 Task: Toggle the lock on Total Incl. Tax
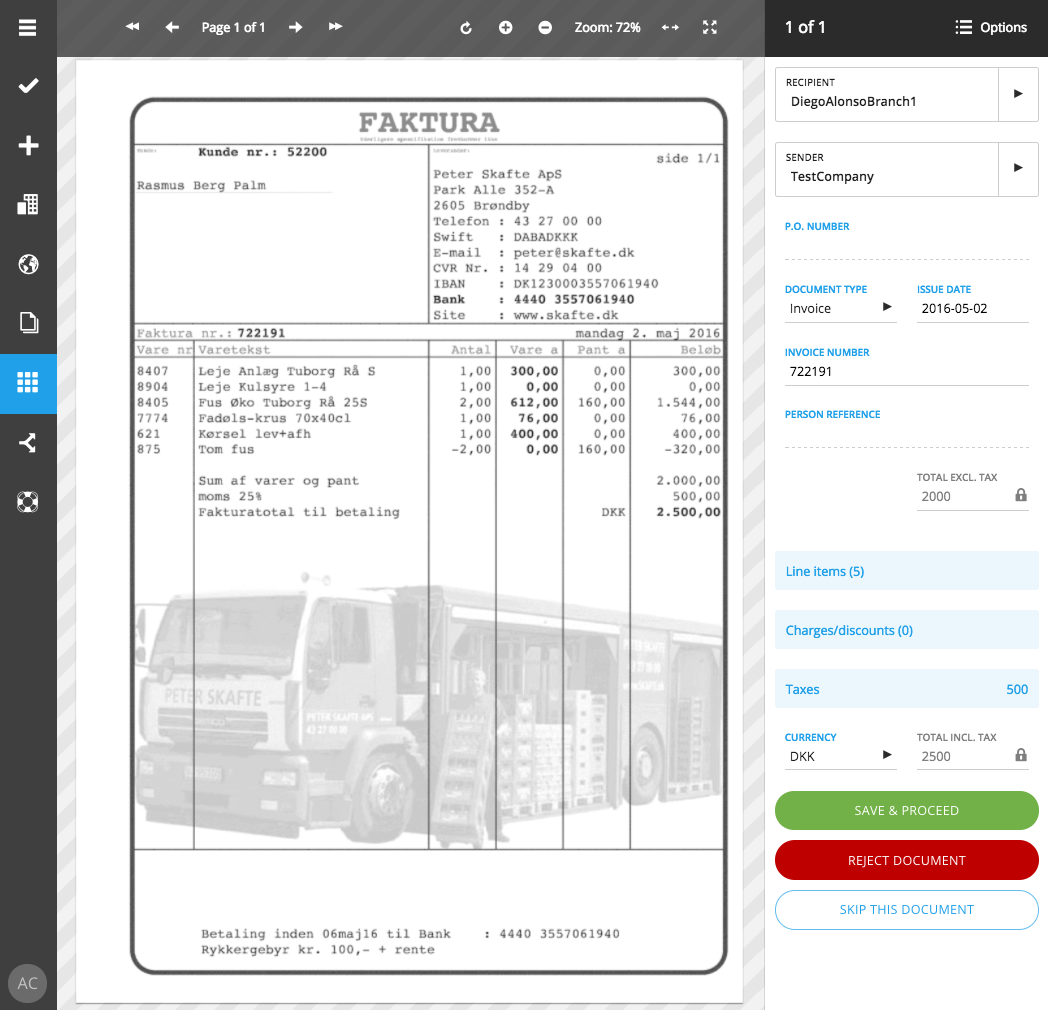pyautogui.click(x=1020, y=755)
